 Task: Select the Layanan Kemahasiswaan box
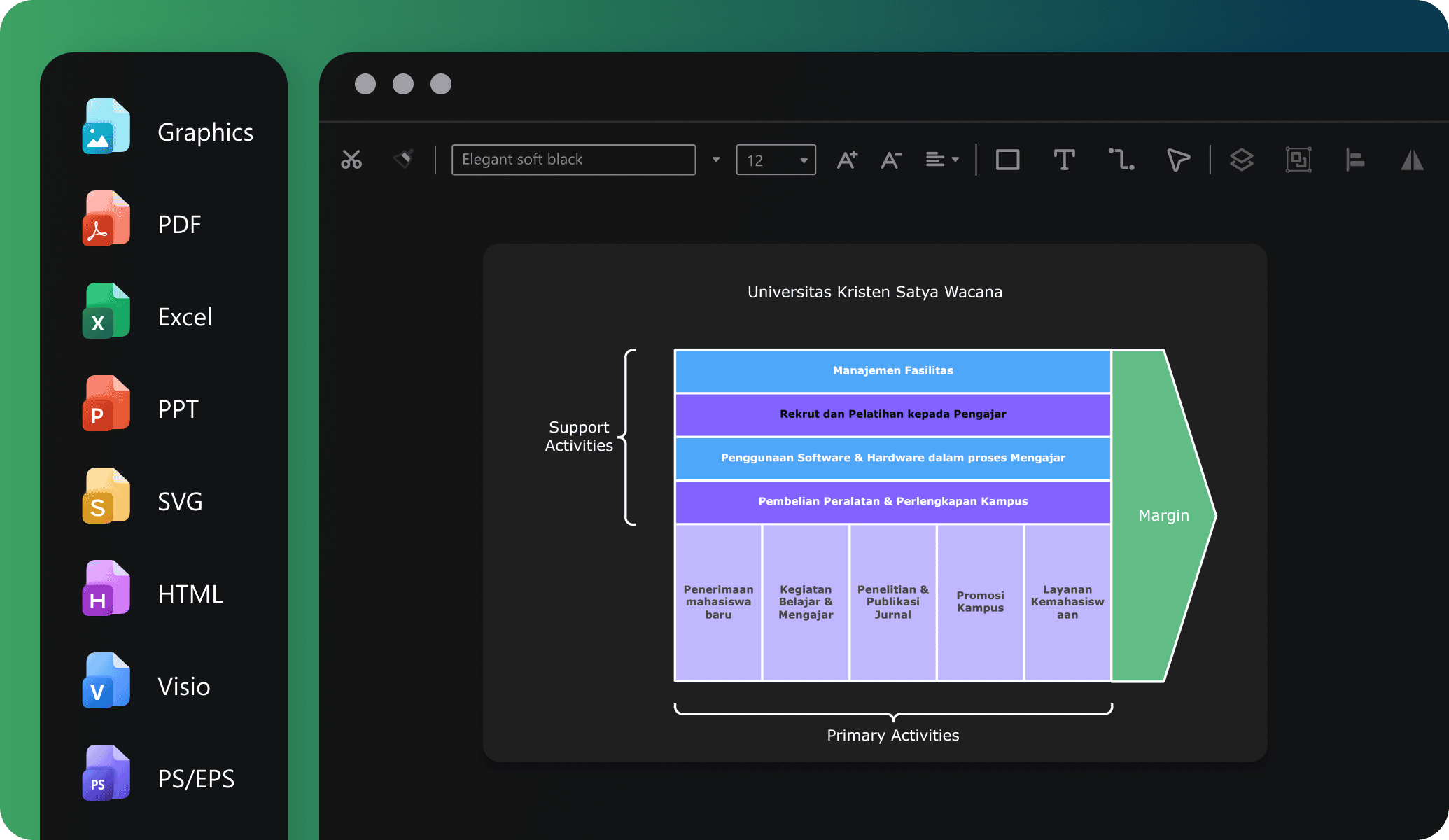point(1067,602)
